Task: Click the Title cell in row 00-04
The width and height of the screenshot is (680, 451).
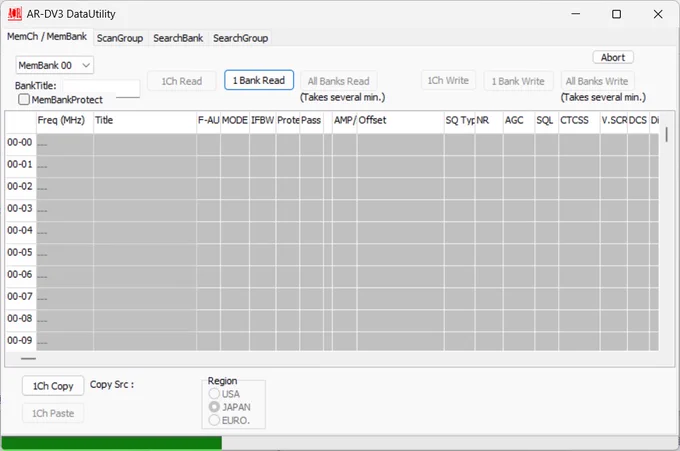Action: pyautogui.click(x=145, y=232)
